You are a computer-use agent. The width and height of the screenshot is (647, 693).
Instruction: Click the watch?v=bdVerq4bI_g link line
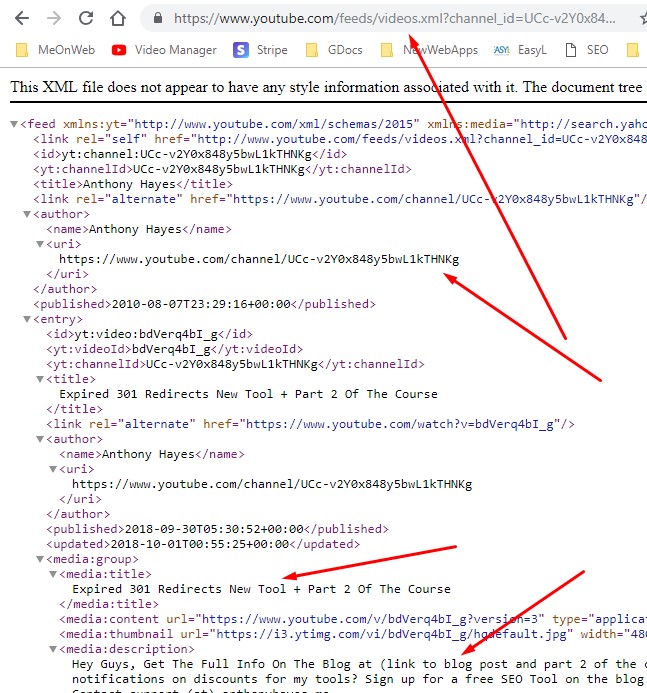click(310, 424)
